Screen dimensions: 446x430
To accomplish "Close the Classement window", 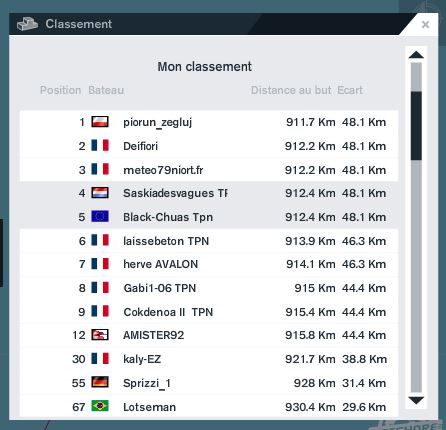I will click(x=425, y=24).
